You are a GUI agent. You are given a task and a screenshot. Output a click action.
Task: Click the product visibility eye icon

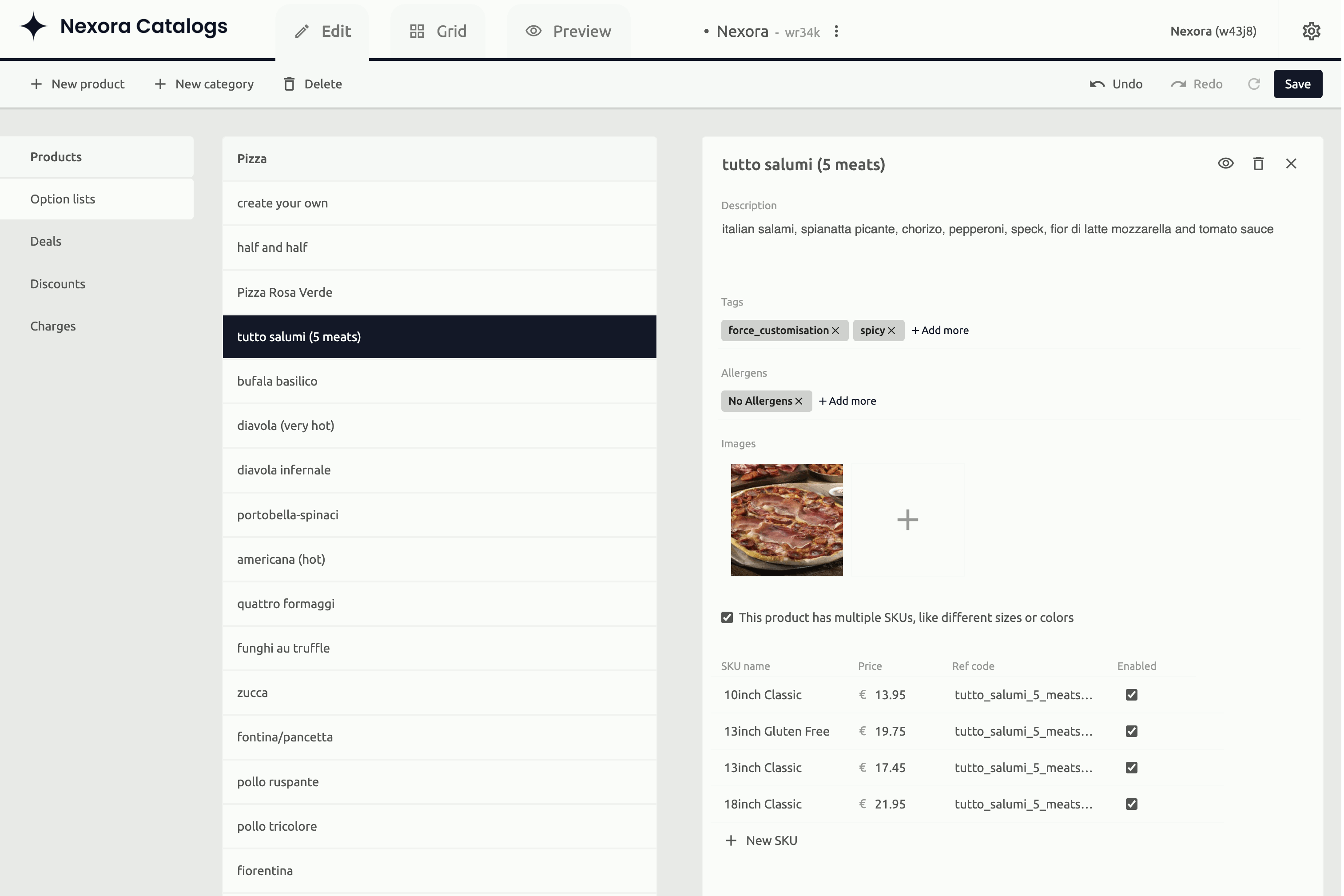(x=1225, y=163)
